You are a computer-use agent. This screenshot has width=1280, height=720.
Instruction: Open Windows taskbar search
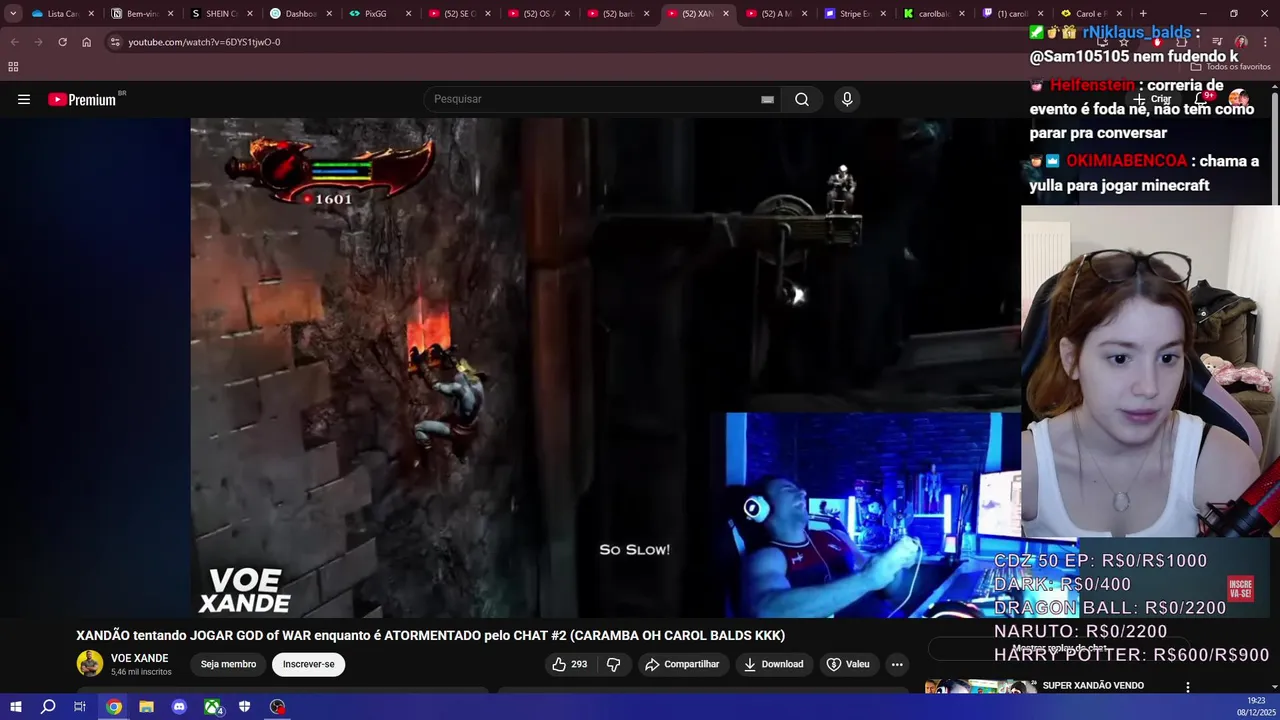coord(48,707)
